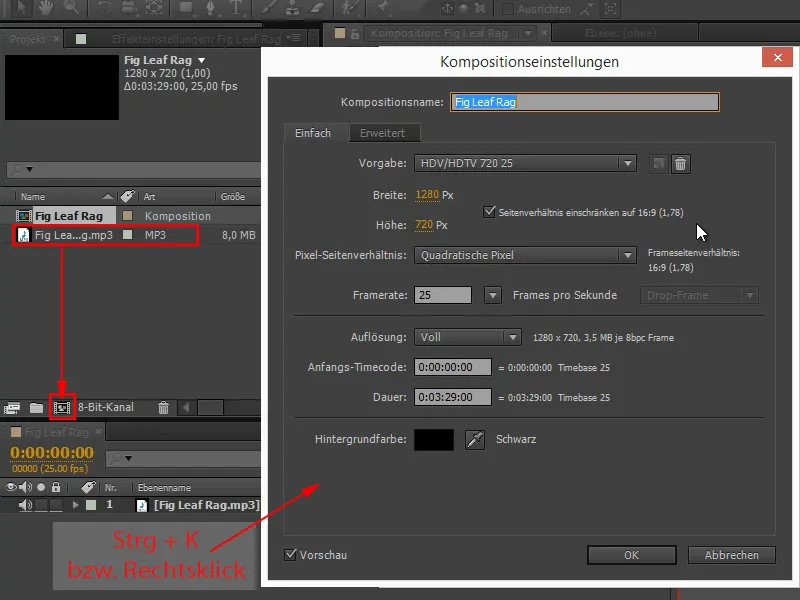Image resolution: width=800 pixels, height=600 pixels.
Task: Sort project items by Name column
Action: click(33, 196)
